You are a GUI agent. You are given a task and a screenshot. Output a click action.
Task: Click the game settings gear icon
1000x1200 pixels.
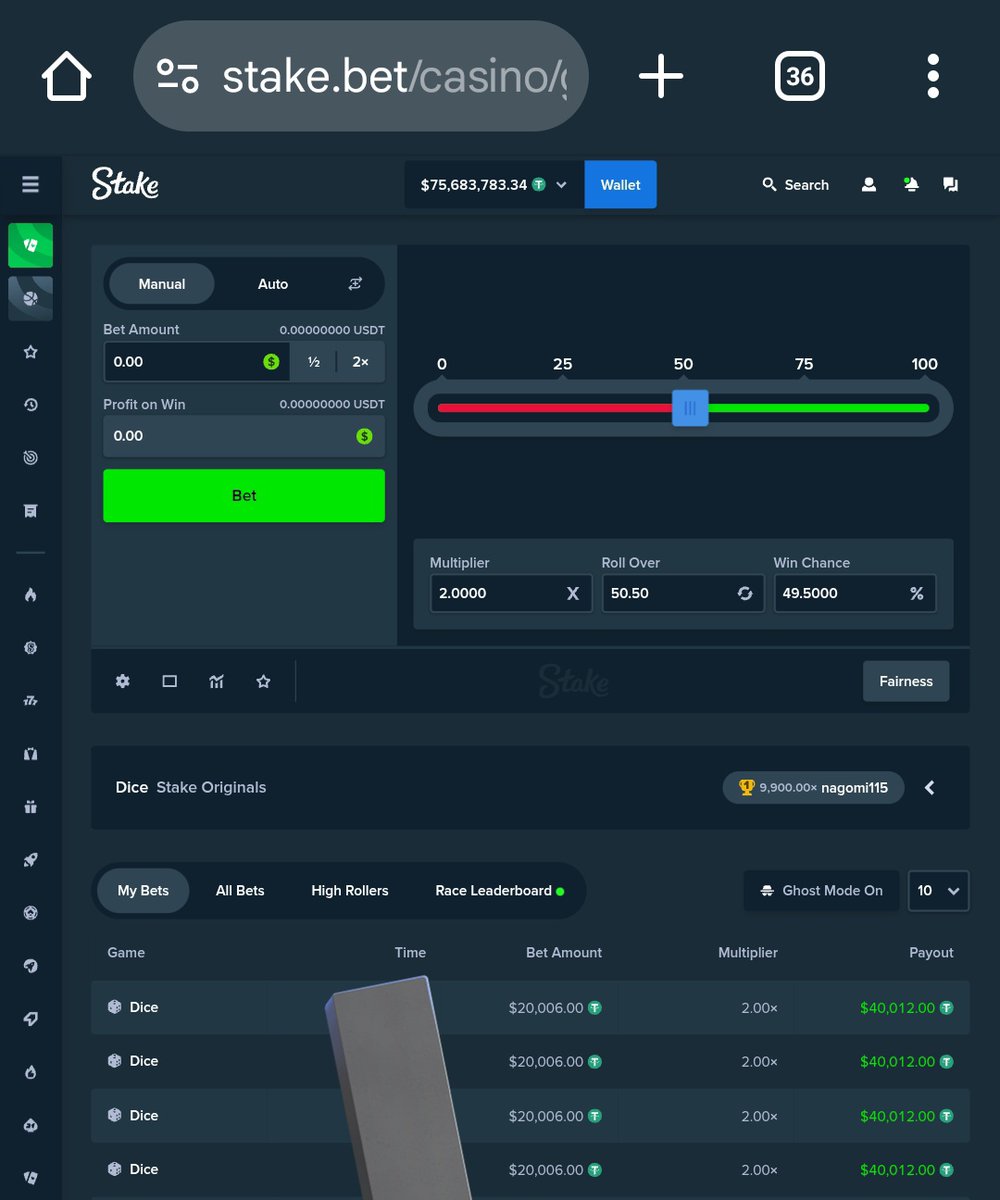122,681
